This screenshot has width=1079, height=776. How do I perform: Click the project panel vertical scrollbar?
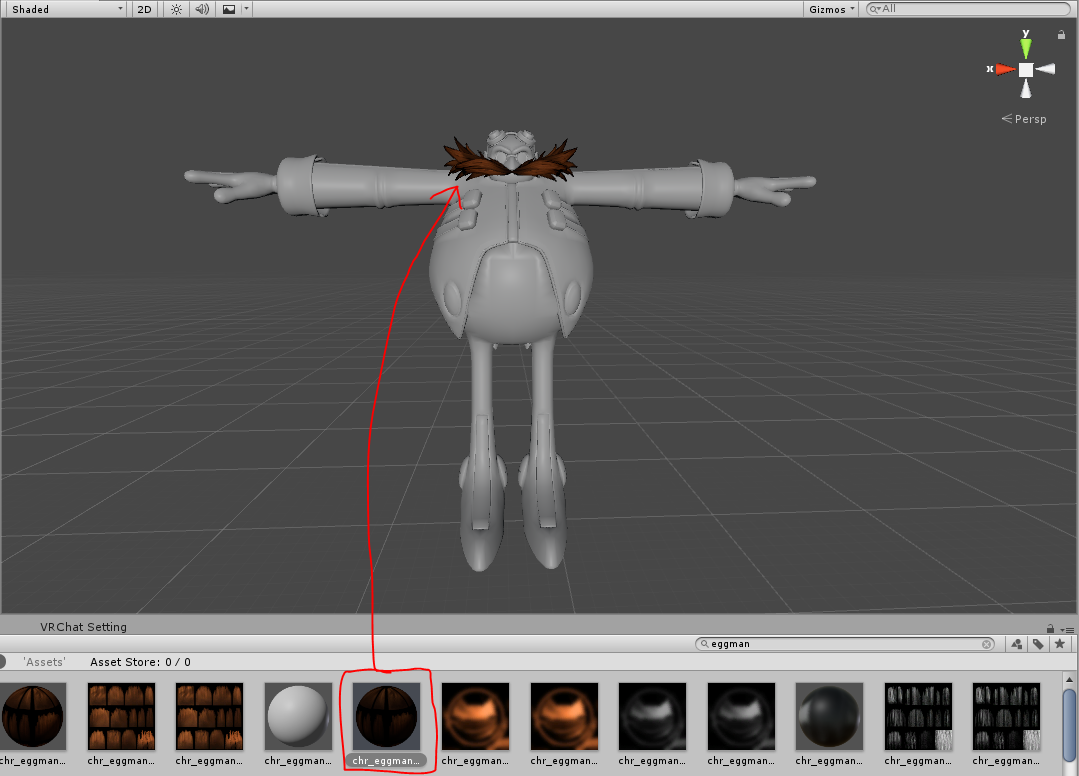coord(1069,724)
